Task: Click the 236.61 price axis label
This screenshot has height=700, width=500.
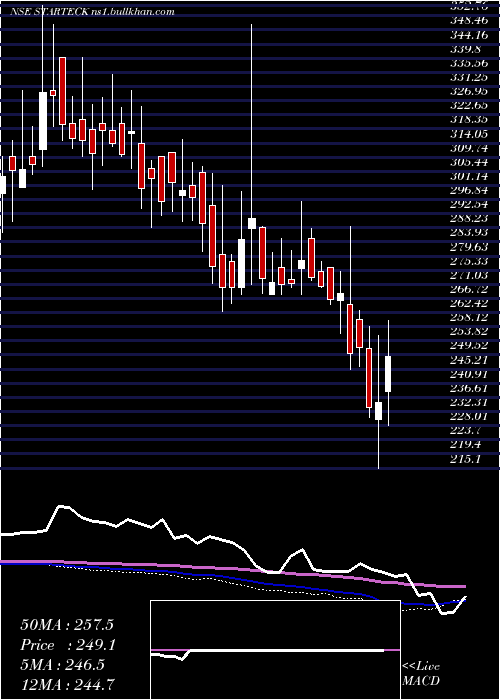Action: pos(468,390)
